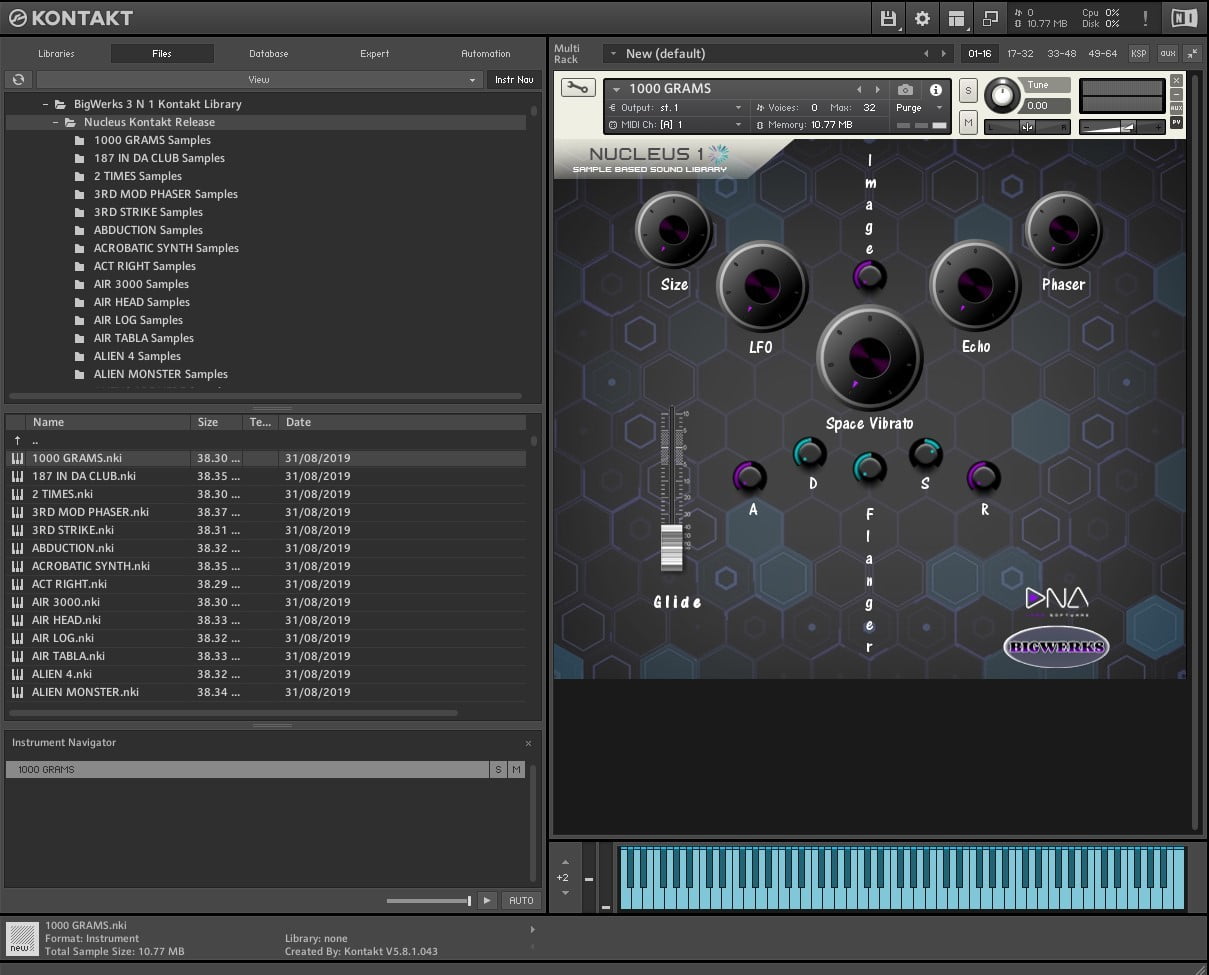Click the Native Instruments NI logo
Viewport: 1209px width, 975px height.
(x=1183, y=18)
